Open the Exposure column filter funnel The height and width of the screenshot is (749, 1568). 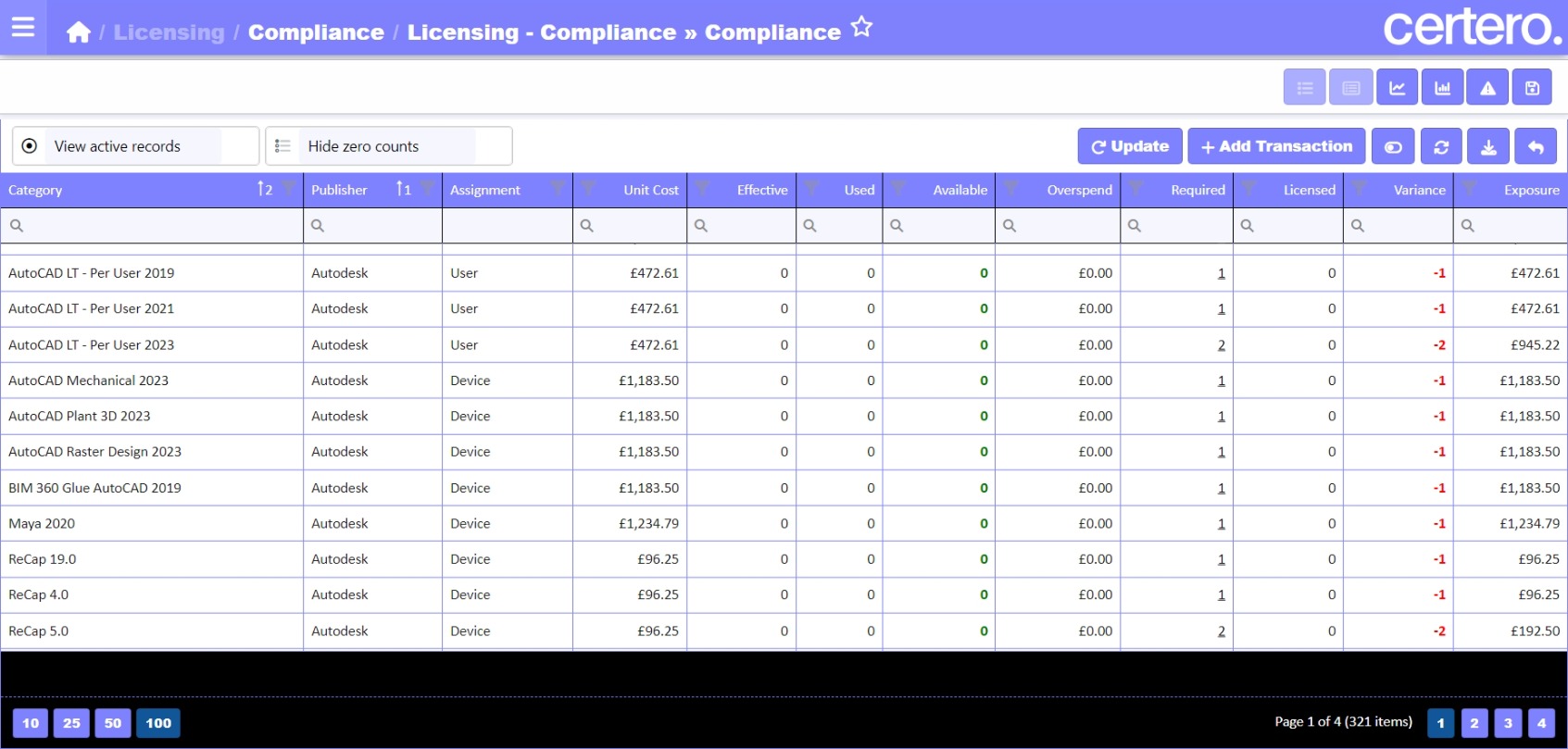pos(1469,189)
